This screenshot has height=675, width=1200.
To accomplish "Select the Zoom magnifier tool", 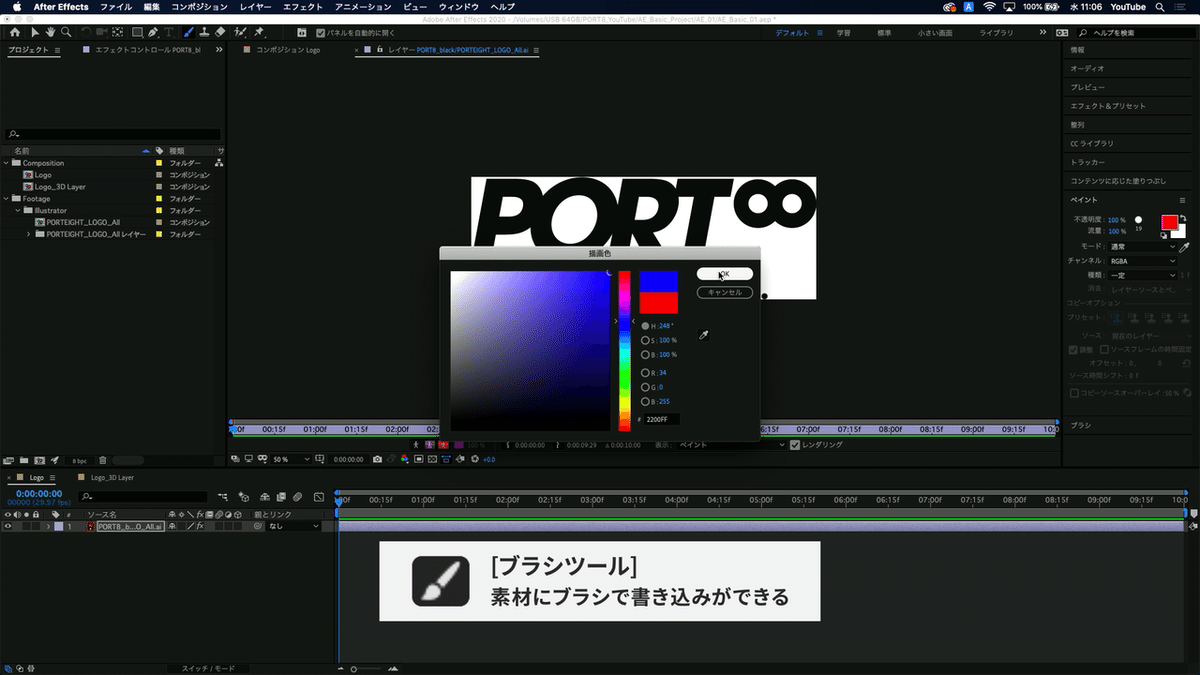I will 66,32.
